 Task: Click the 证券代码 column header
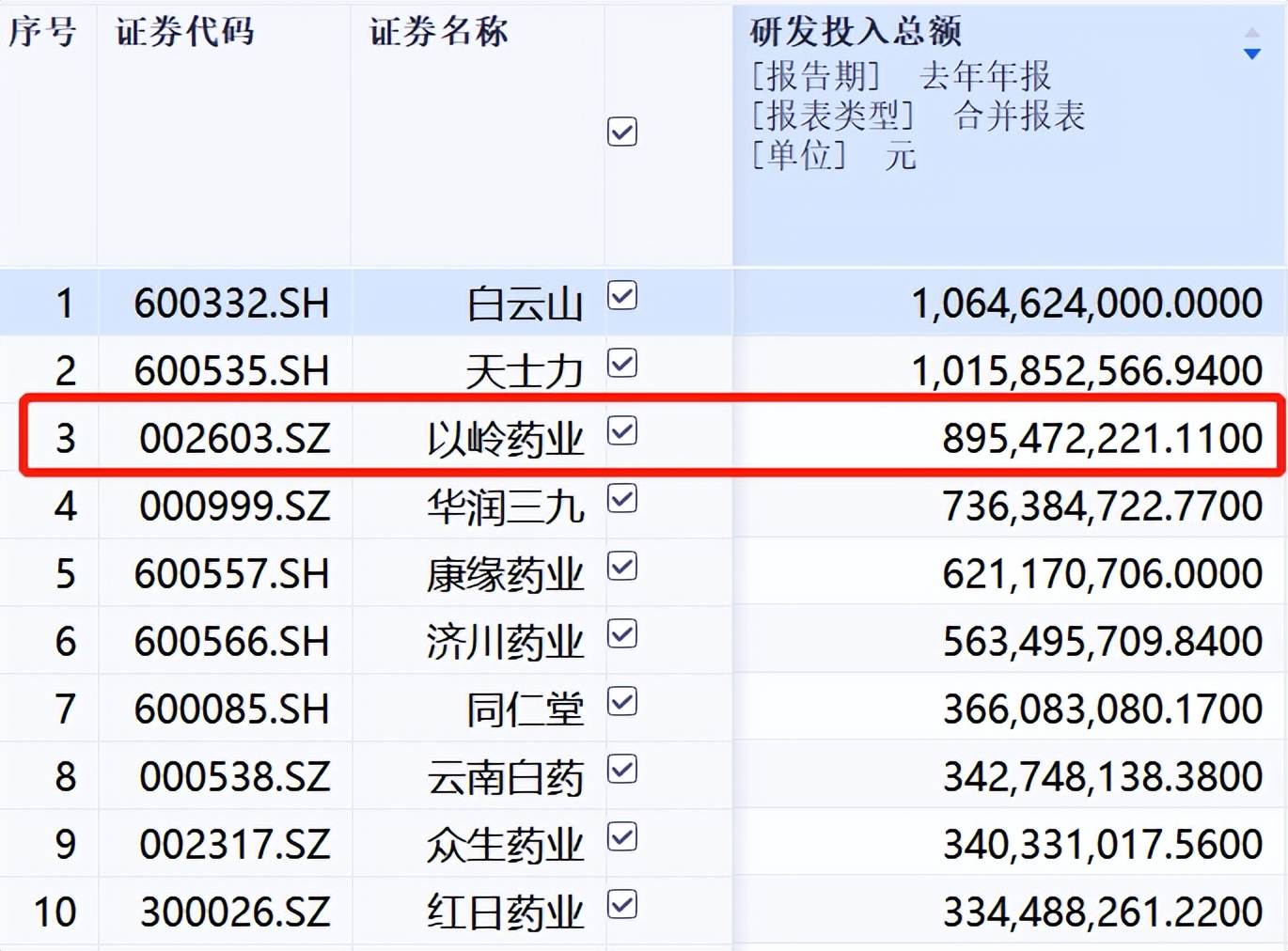click(x=182, y=31)
